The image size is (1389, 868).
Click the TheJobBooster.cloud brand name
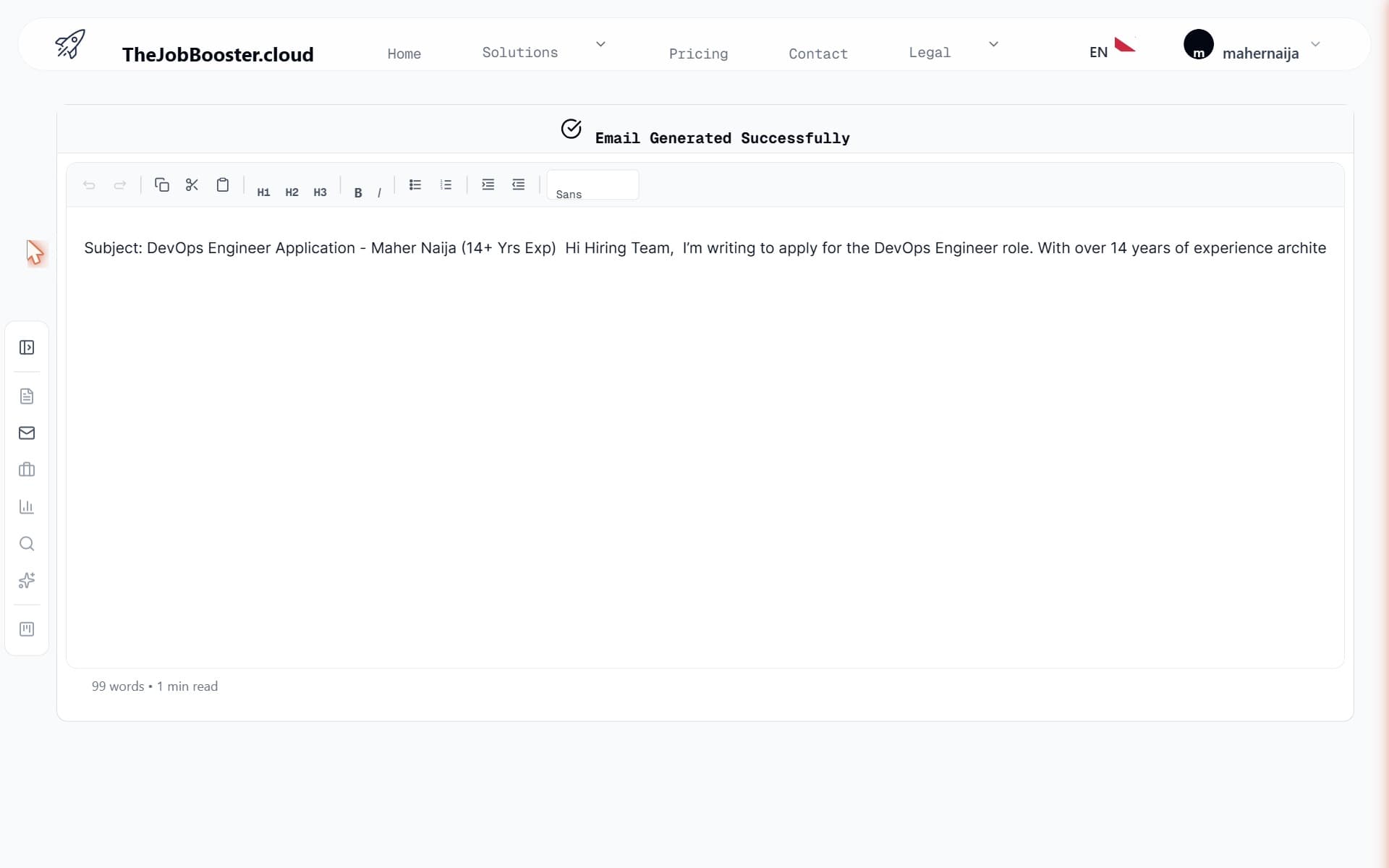pos(218,55)
